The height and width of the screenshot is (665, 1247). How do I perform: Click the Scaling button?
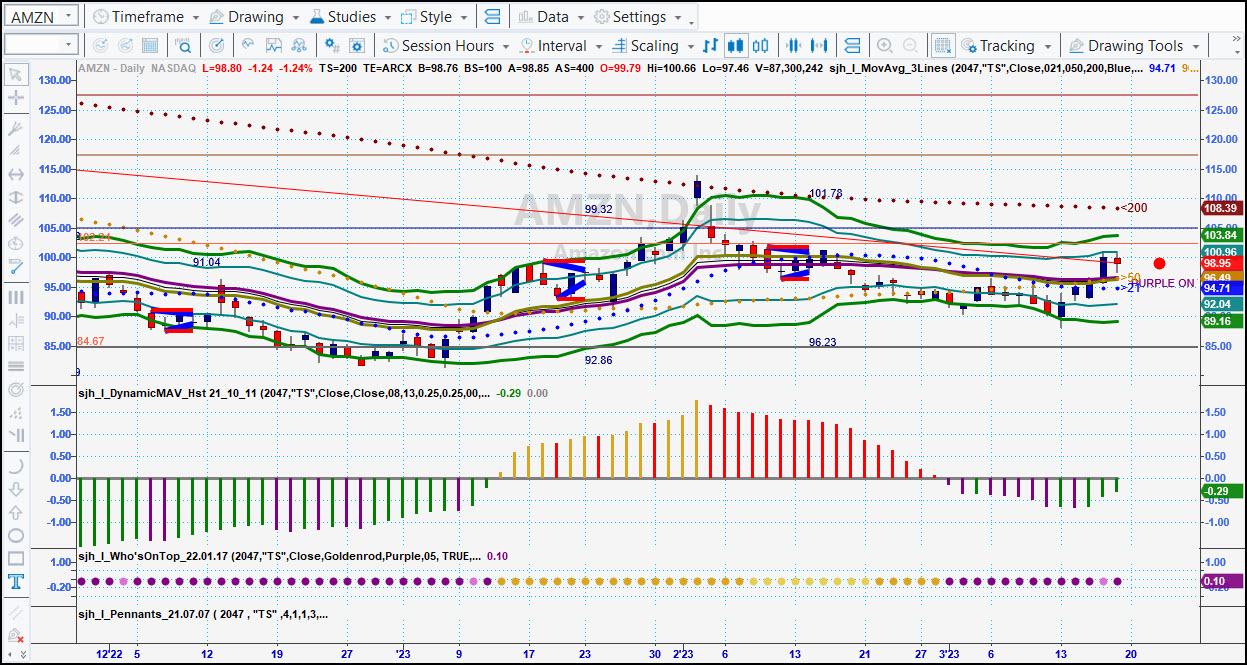pos(645,46)
